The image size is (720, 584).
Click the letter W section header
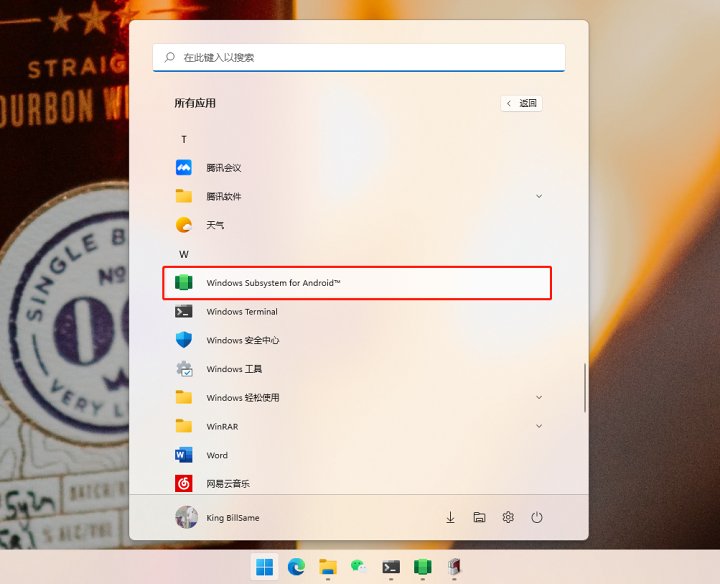click(184, 254)
